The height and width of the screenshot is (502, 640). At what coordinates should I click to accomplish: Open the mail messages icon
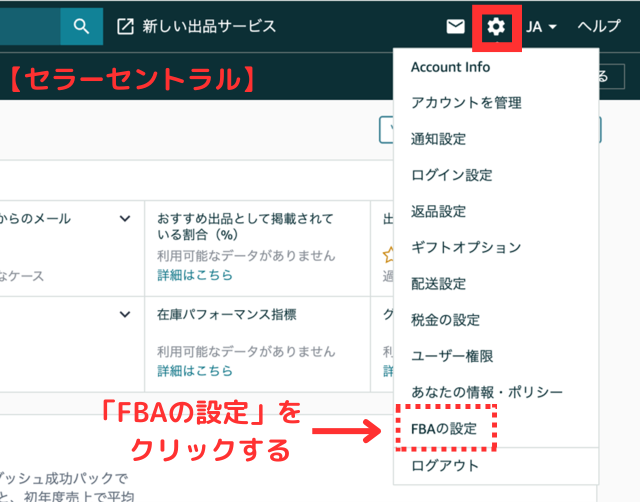point(455,27)
